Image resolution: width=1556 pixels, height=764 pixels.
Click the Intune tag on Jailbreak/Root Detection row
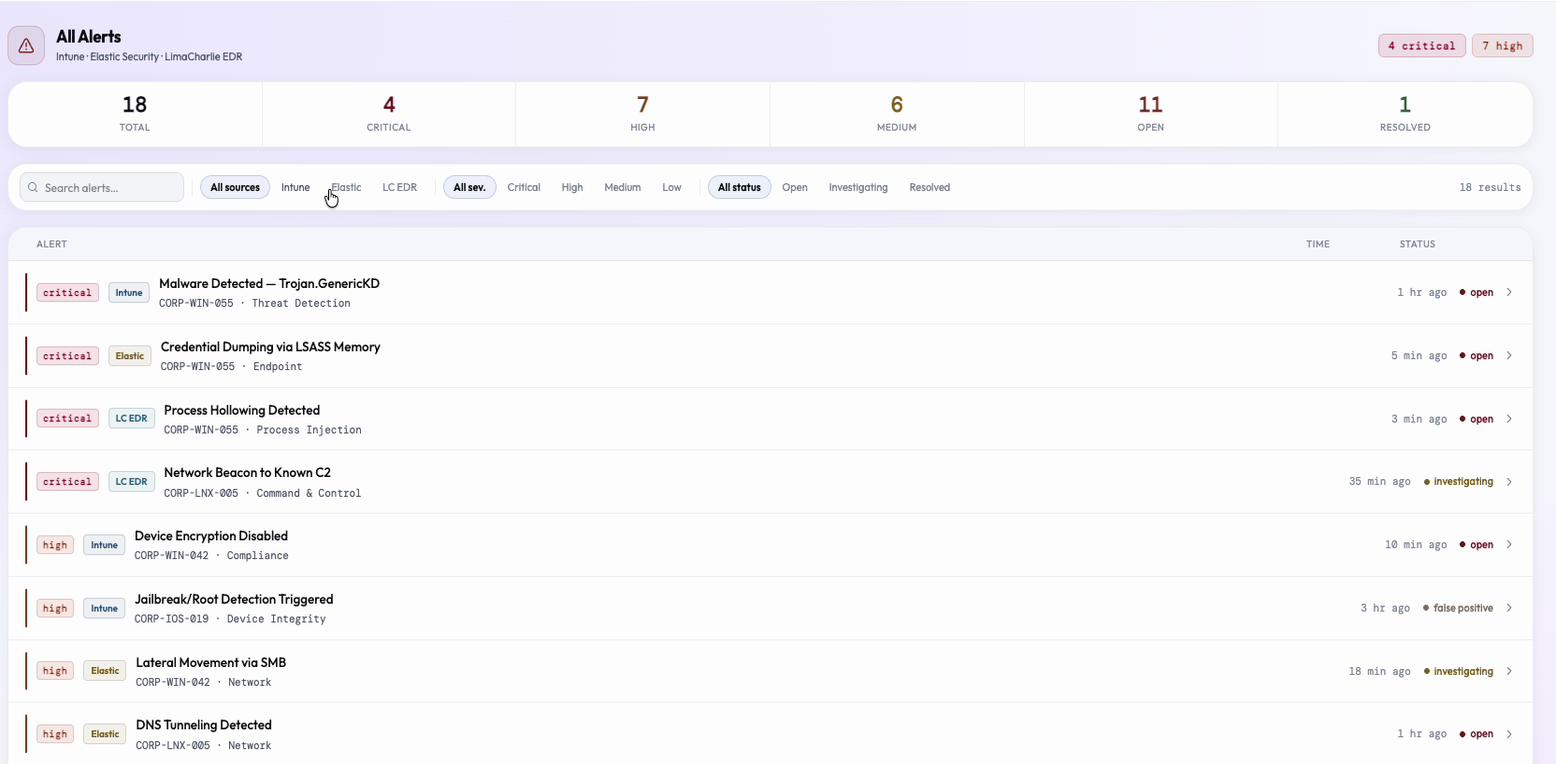[104, 608]
